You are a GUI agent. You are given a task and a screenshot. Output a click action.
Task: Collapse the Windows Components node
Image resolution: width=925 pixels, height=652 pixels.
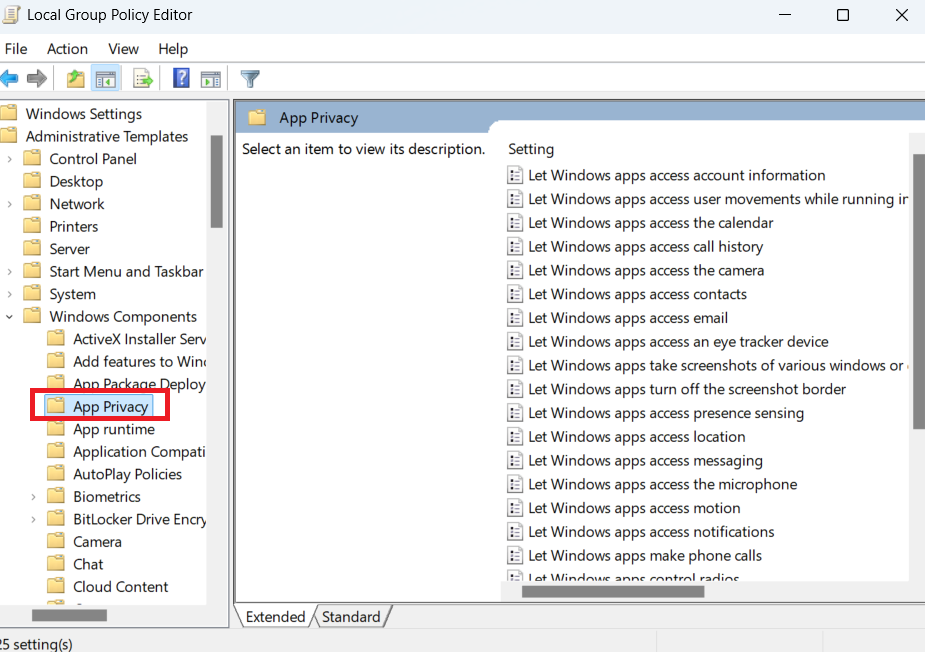[9, 317]
